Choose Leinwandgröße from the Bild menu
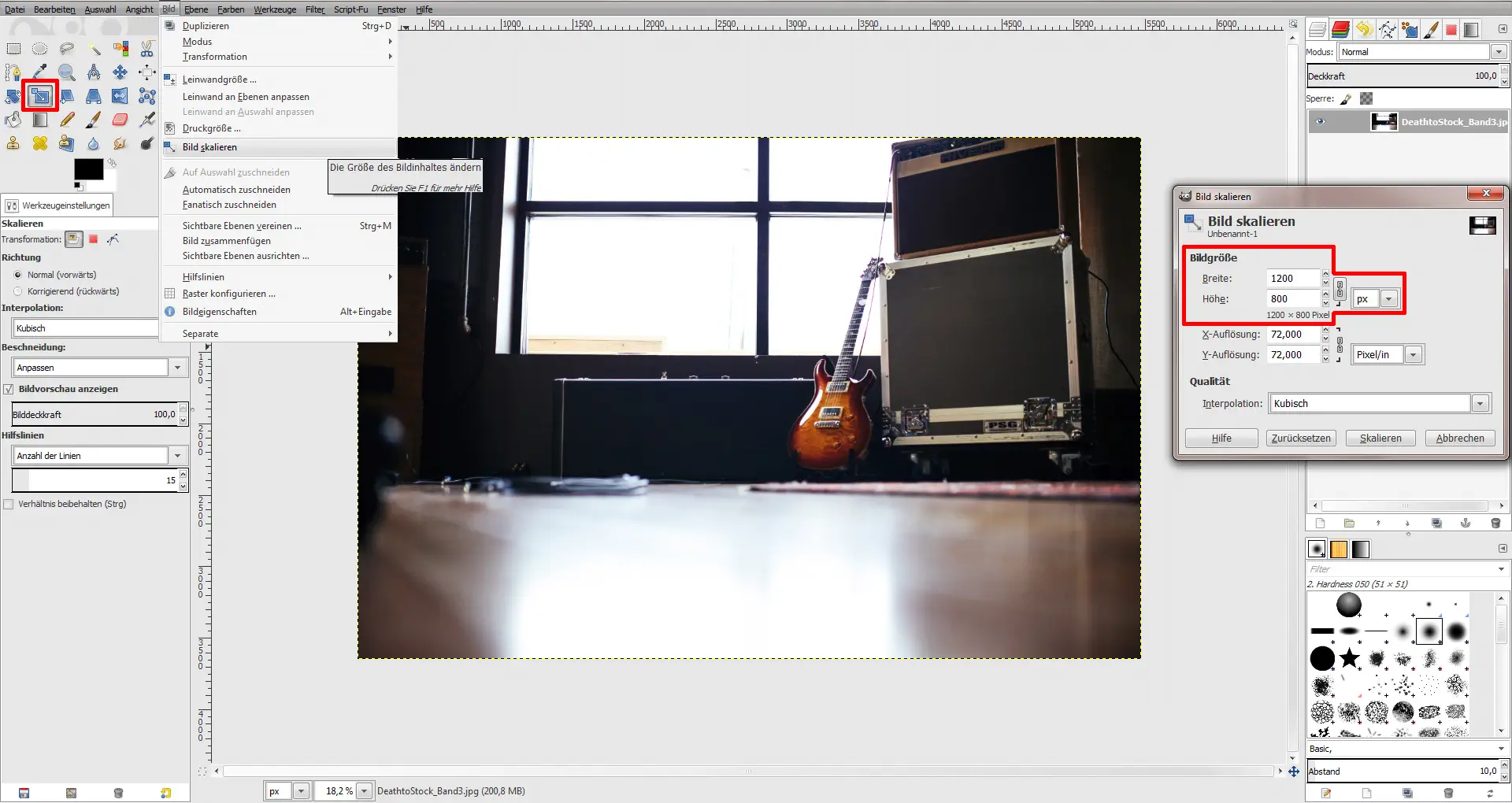The image size is (1512, 803). click(218, 80)
